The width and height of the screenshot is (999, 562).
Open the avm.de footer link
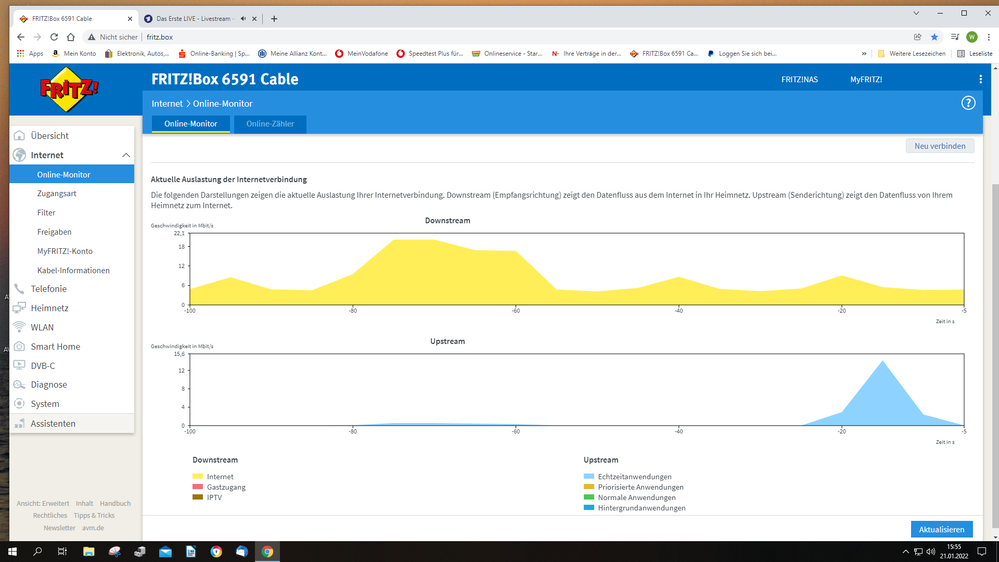(92, 528)
